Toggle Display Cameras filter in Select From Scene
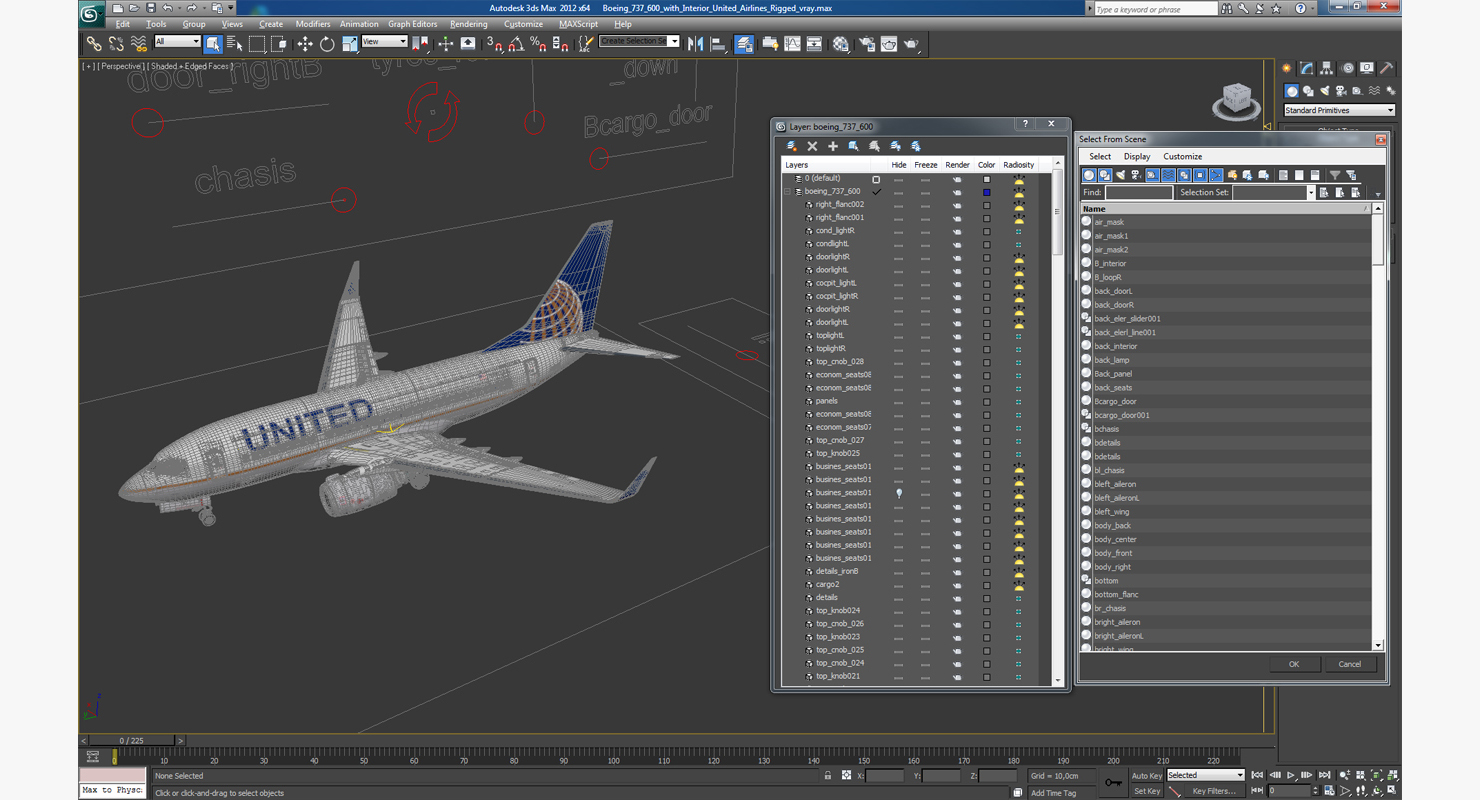Image resolution: width=1480 pixels, height=800 pixels. coord(1136,175)
